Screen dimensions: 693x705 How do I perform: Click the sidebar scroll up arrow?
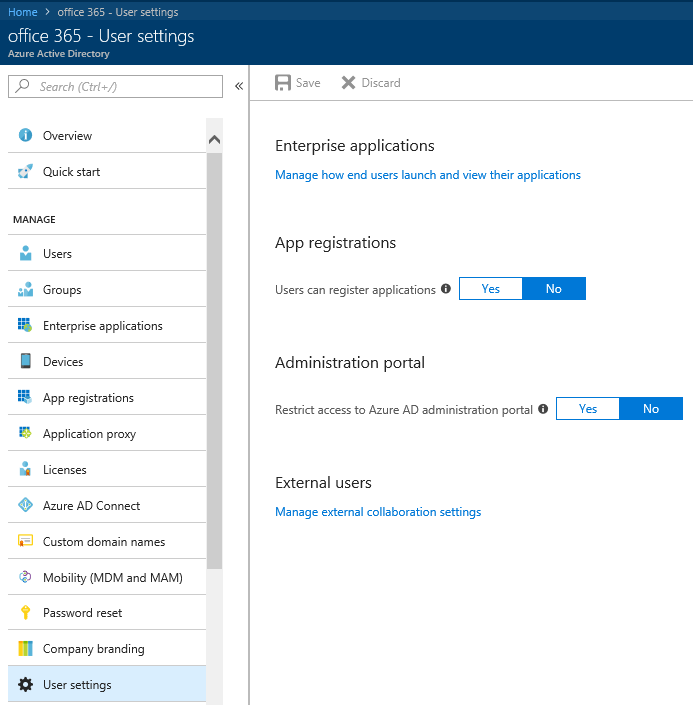pos(215,139)
